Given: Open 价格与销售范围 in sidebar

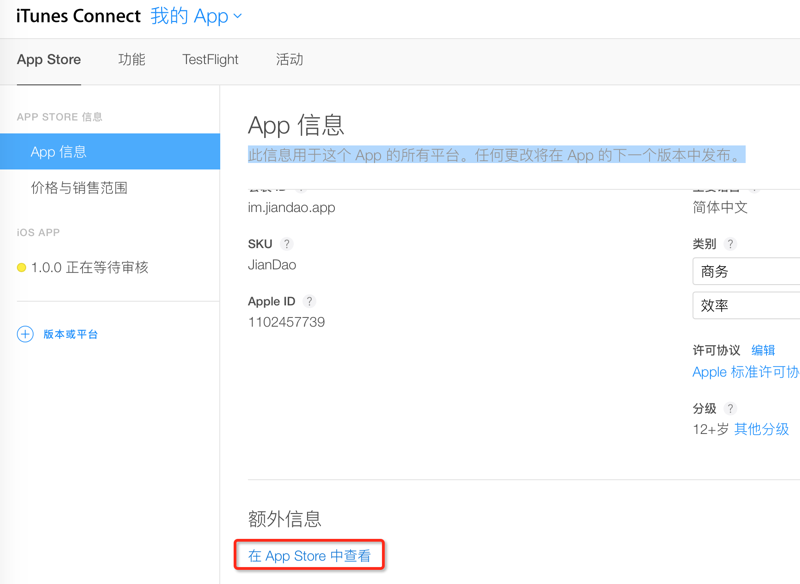Looking at the screenshot, I should coord(79,188).
